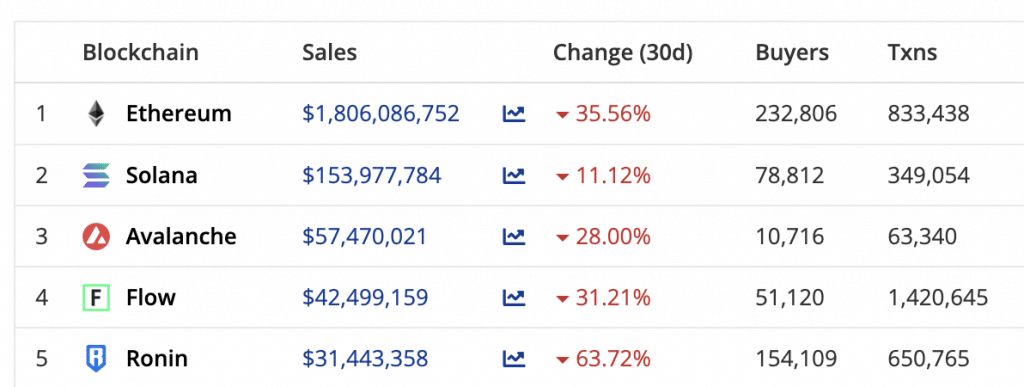Open Ethereum sales figure $1,806,086,752
The height and width of the screenshot is (387, 1024).
(381, 114)
